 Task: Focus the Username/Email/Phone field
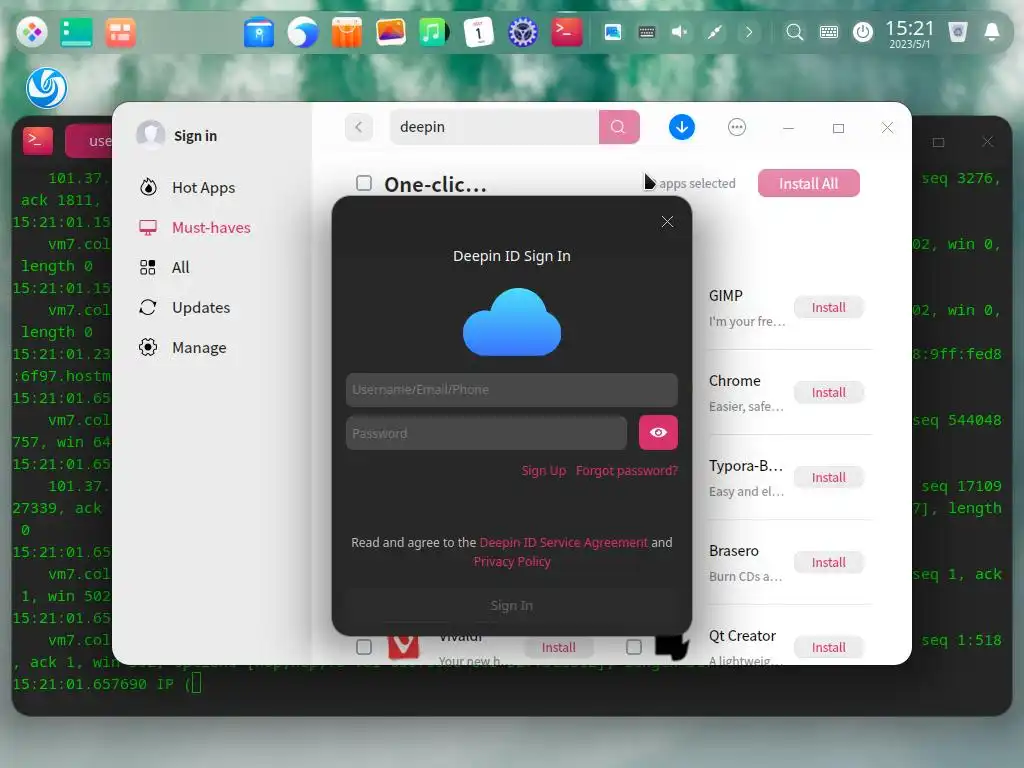(x=511, y=390)
